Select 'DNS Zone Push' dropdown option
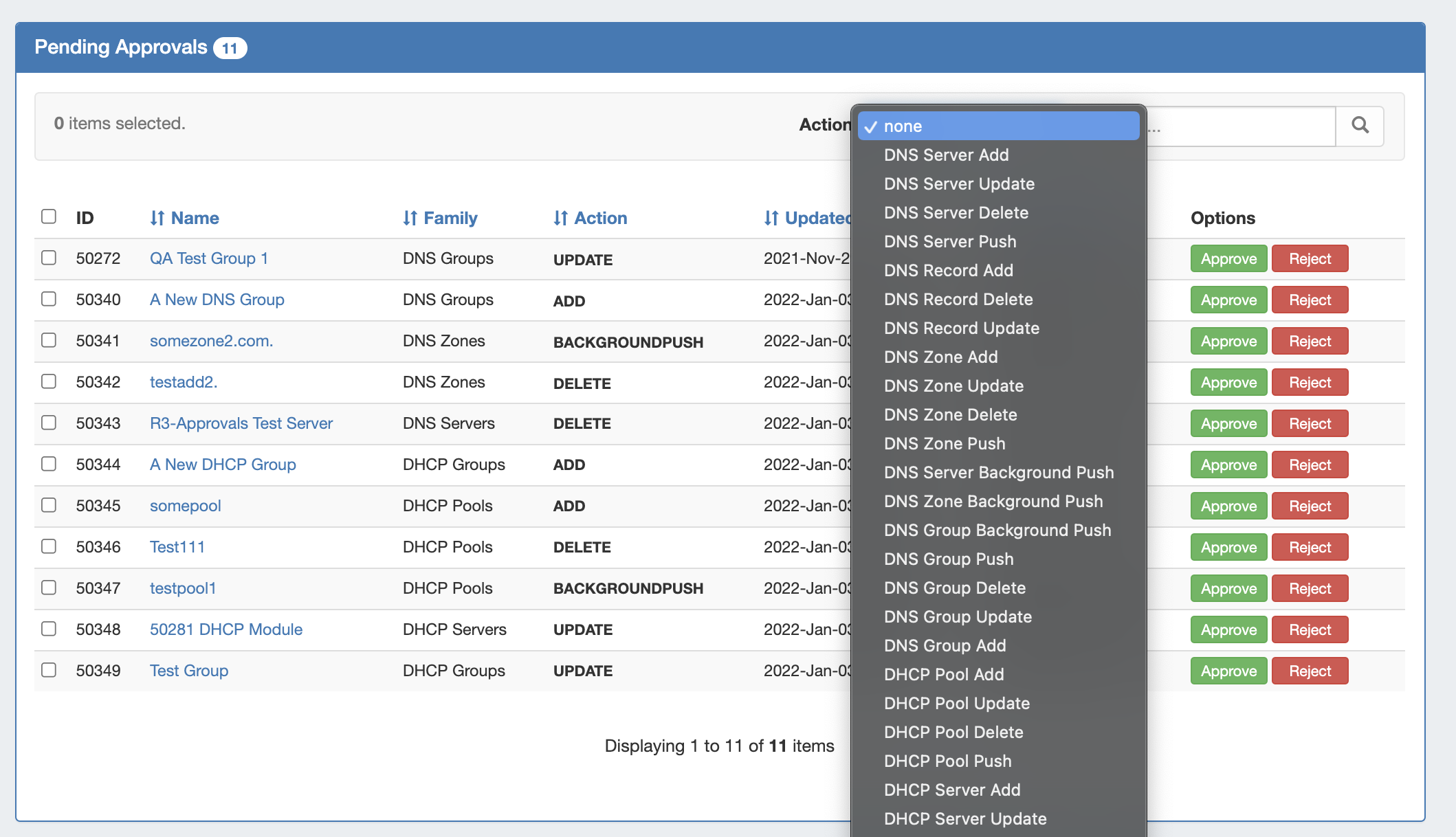This screenshot has height=837, width=1456. [x=945, y=444]
